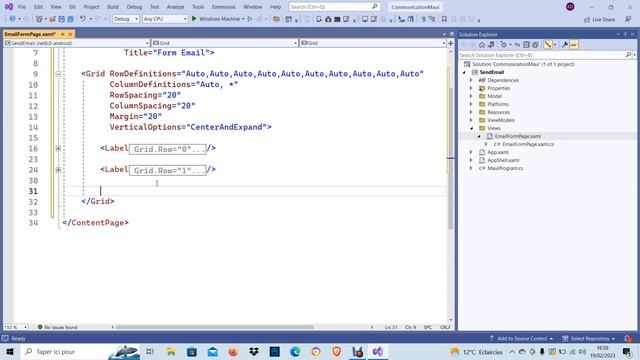Screen dimensions: 640x360
Task: Click No issues found indicator
Action: click(58, 327)
